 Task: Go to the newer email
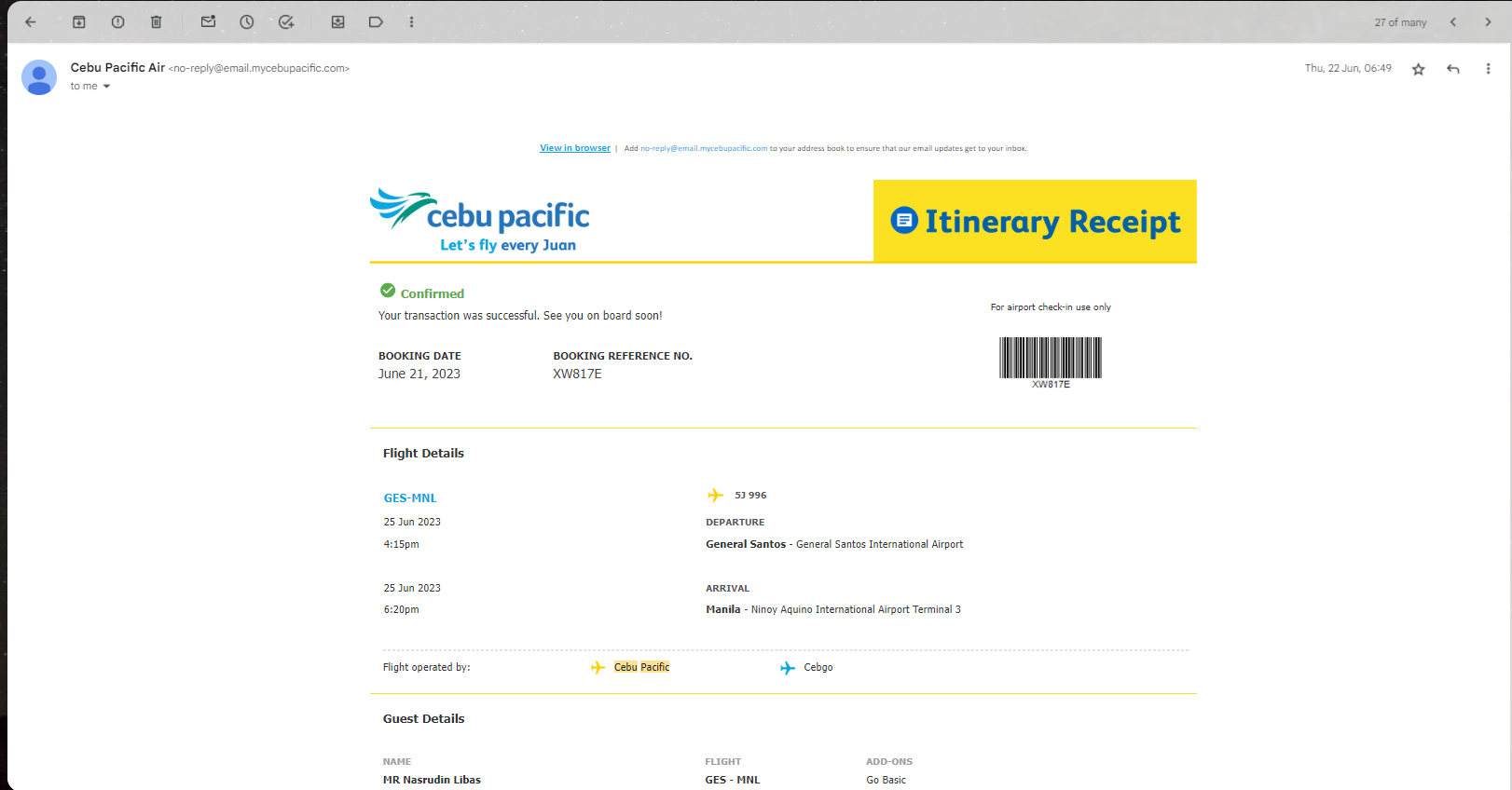pos(1453,22)
